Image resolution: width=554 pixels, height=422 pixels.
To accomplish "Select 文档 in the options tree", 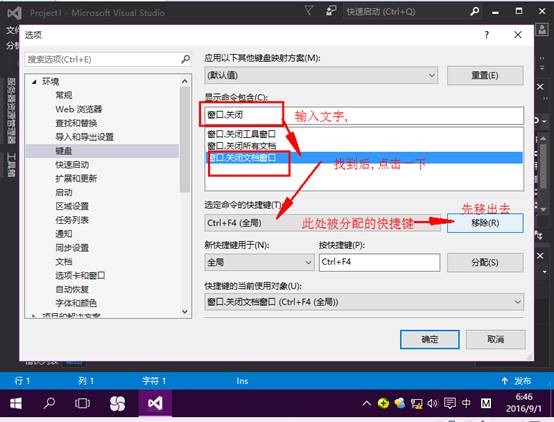I will coord(64,262).
